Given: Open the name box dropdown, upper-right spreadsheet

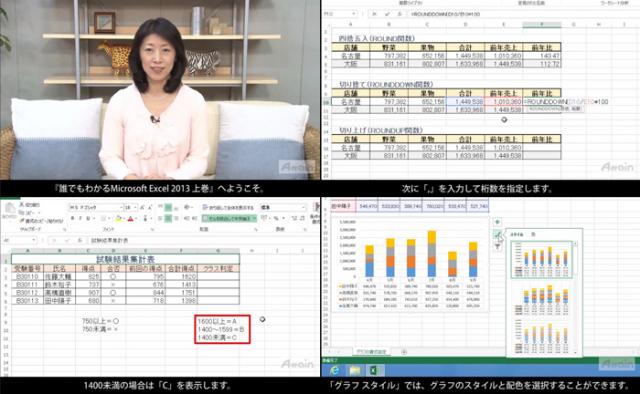Looking at the screenshot, I should point(353,14).
